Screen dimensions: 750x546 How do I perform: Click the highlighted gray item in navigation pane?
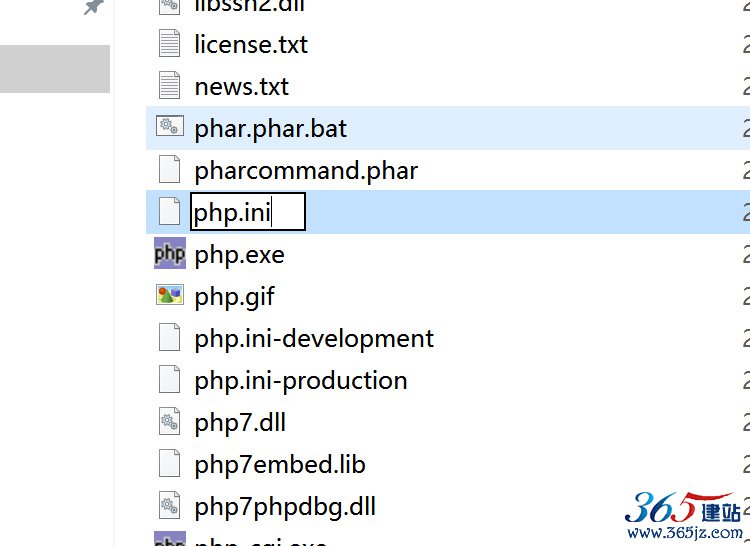(55, 69)
